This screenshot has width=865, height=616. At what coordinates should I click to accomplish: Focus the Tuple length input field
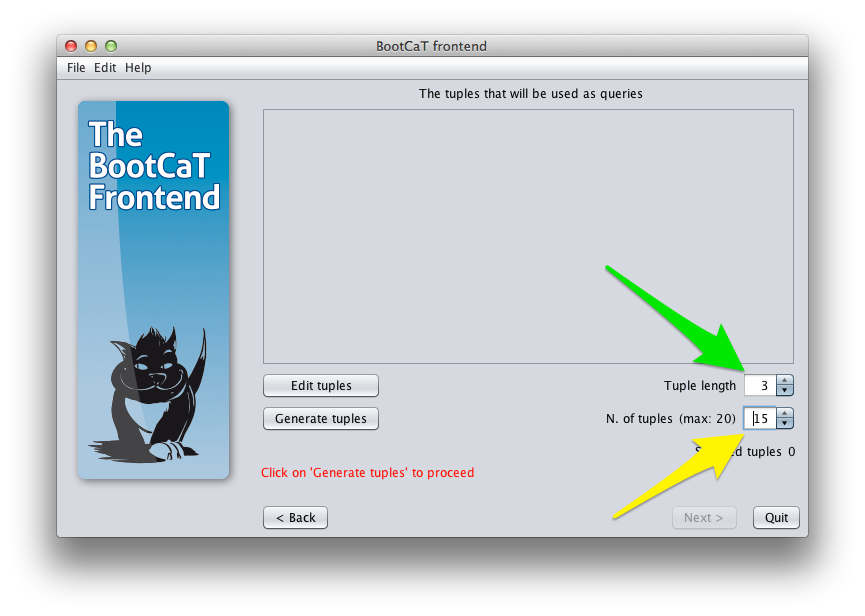760,385
